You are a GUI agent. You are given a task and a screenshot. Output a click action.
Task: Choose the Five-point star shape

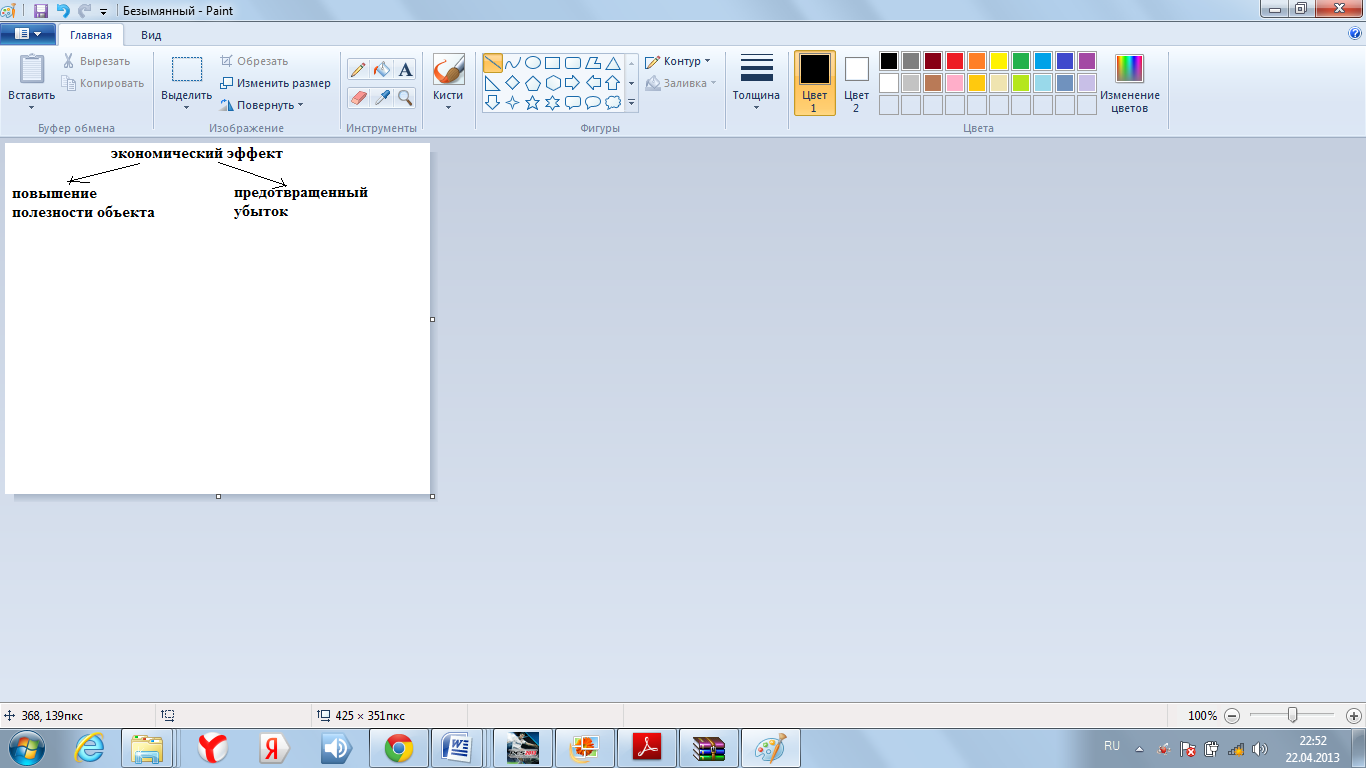pyautogui.click(x=533, y=103)
